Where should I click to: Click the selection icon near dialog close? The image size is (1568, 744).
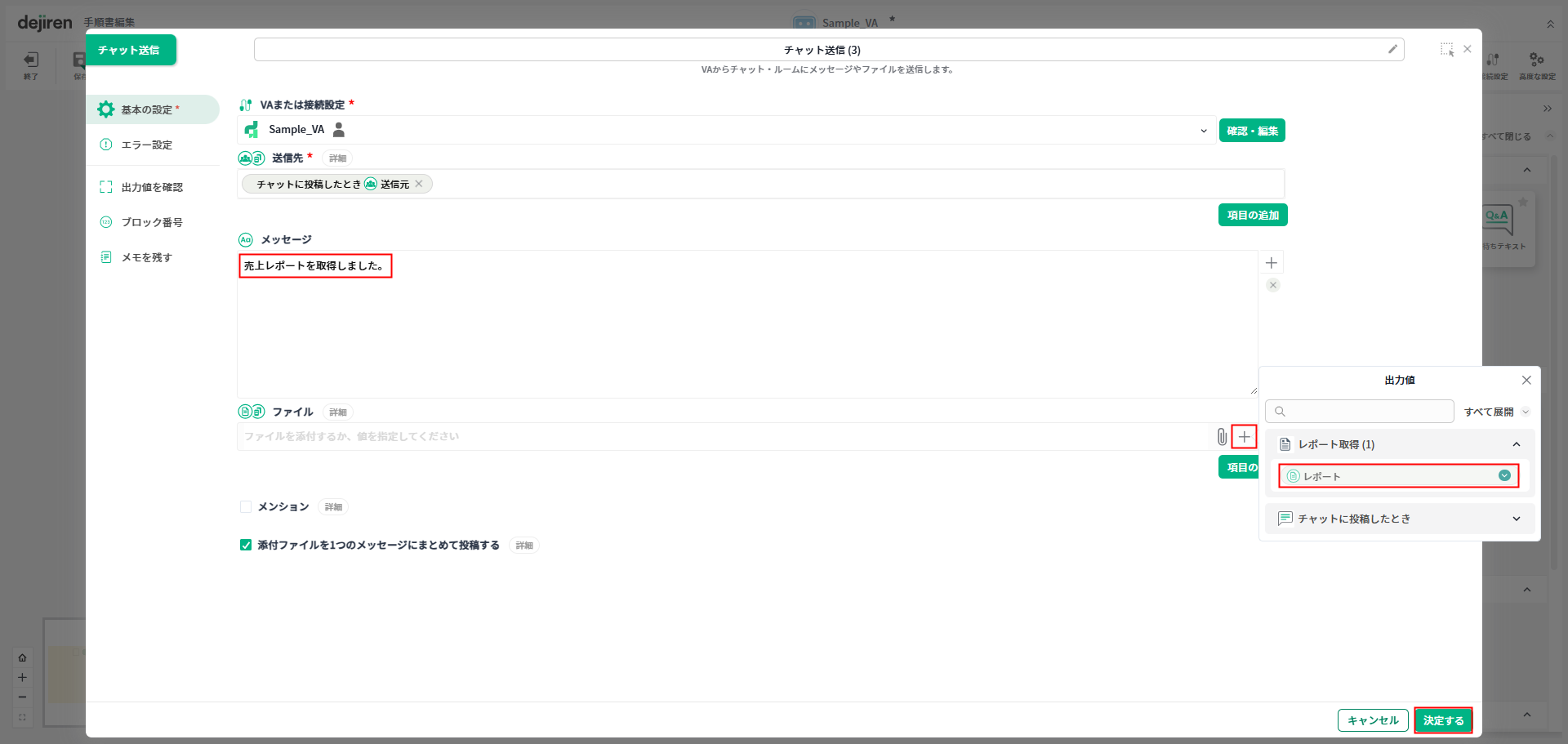pos(1446,50)
